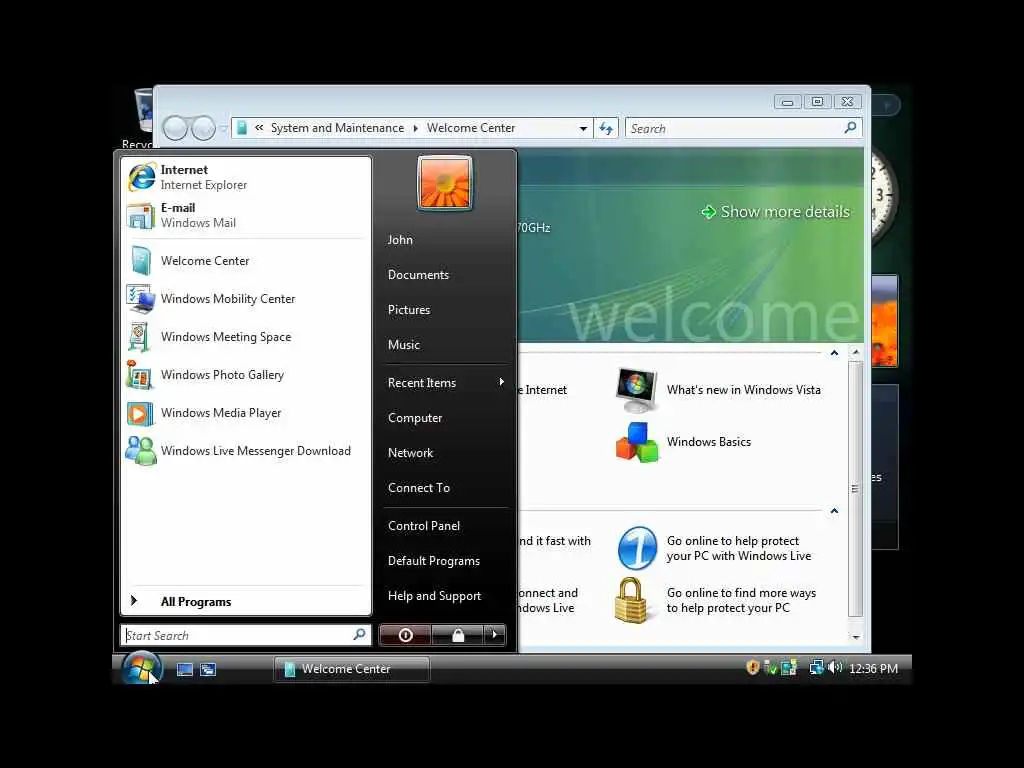Open What's new in Windows Vista

[744, 390]
